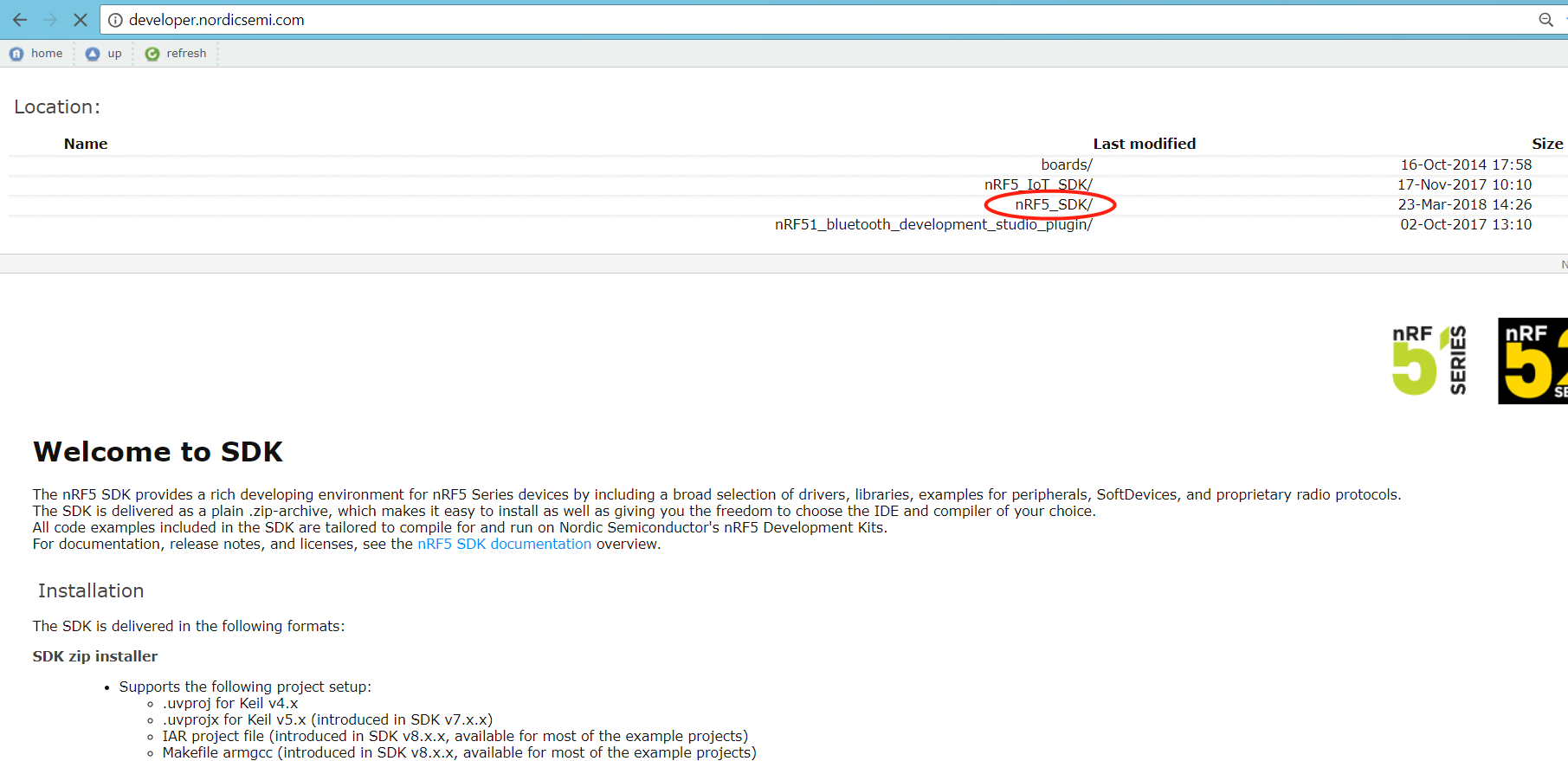1568x761 pixels.
Task: Sort by the Size column header
Action: coord(1547,144)
